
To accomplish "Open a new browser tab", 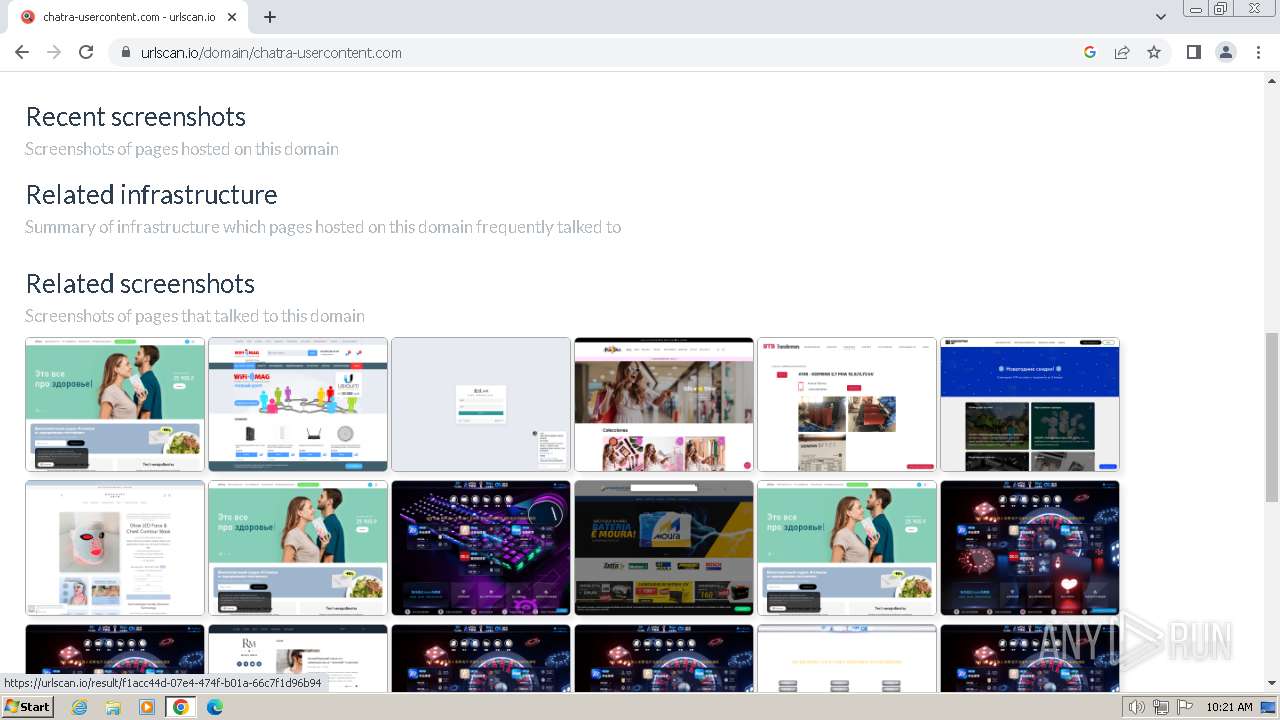I will click(x=270, y=17).
